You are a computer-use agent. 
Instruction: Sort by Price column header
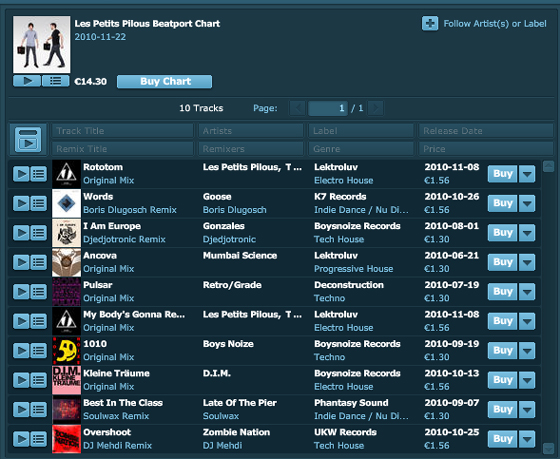(486, 149)
